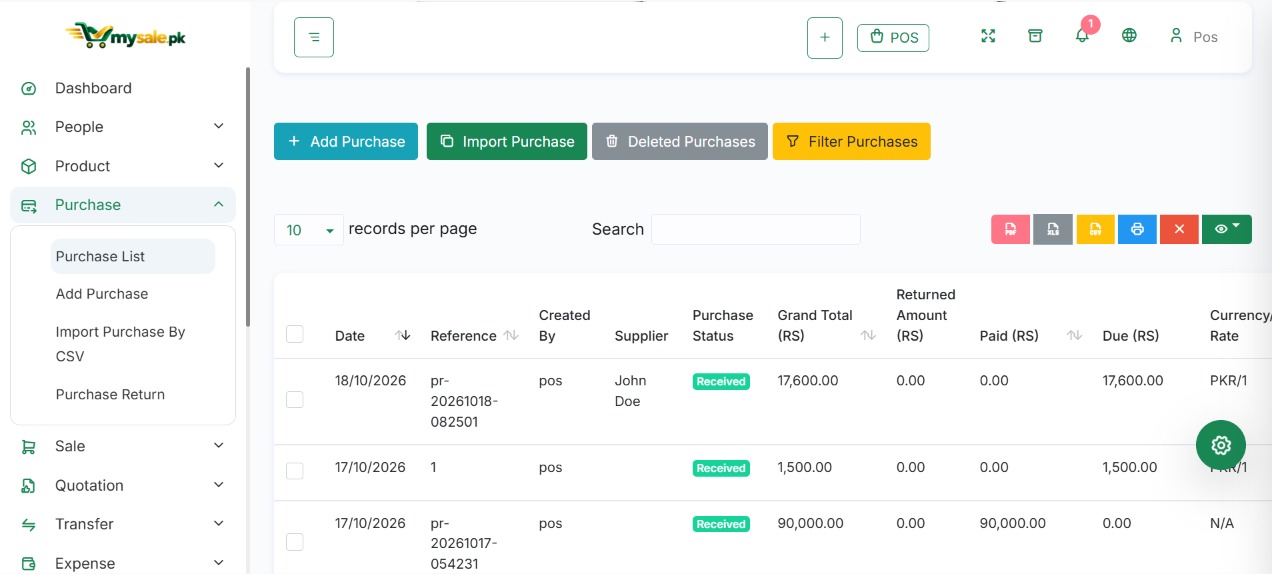Open column visibility eye dropdown
1272x574 pixels.
click(1227, 229)
